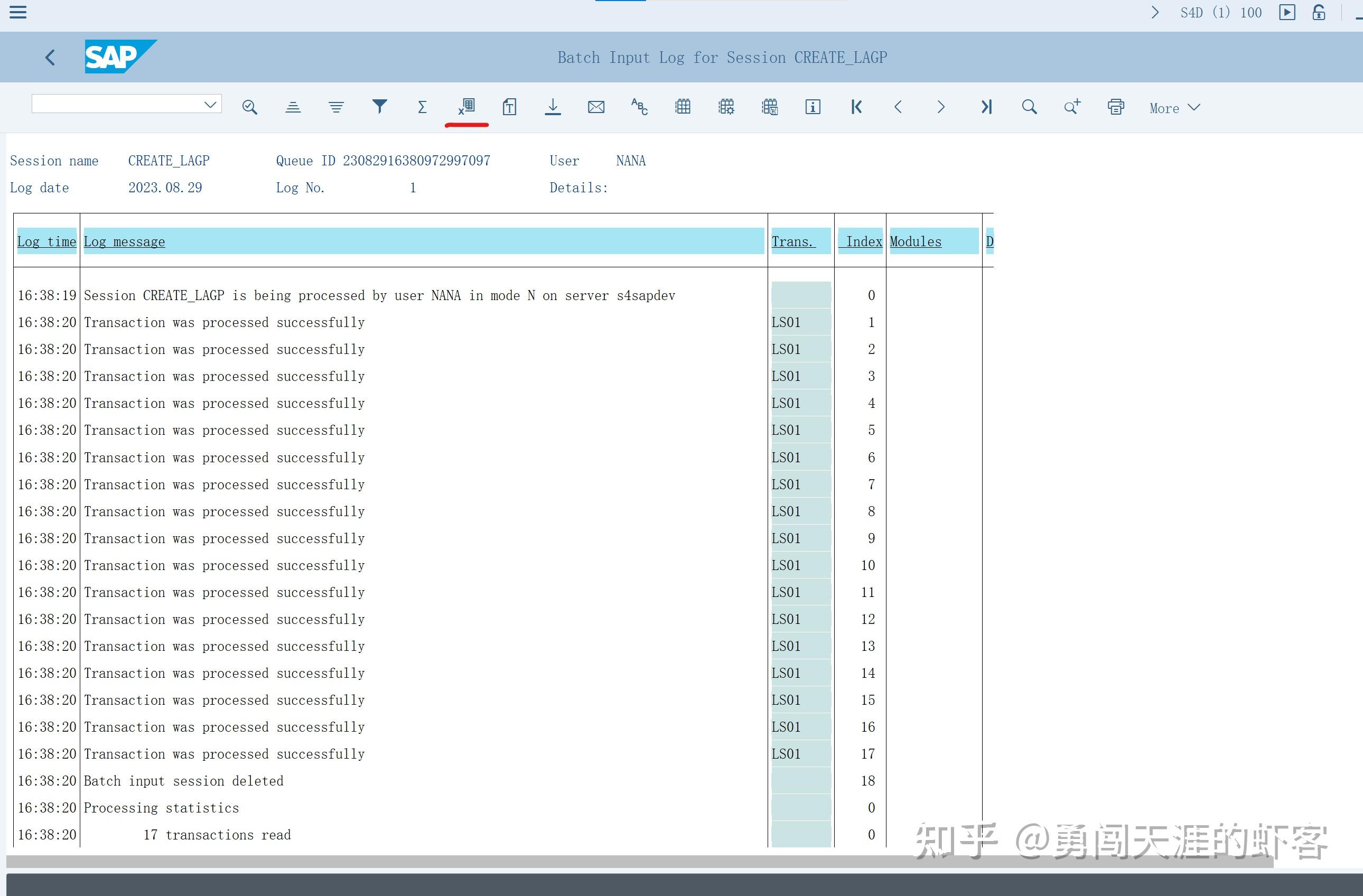Jump to the last page
The width and height of the screenshot is (1363, 896).
[986, 107]
